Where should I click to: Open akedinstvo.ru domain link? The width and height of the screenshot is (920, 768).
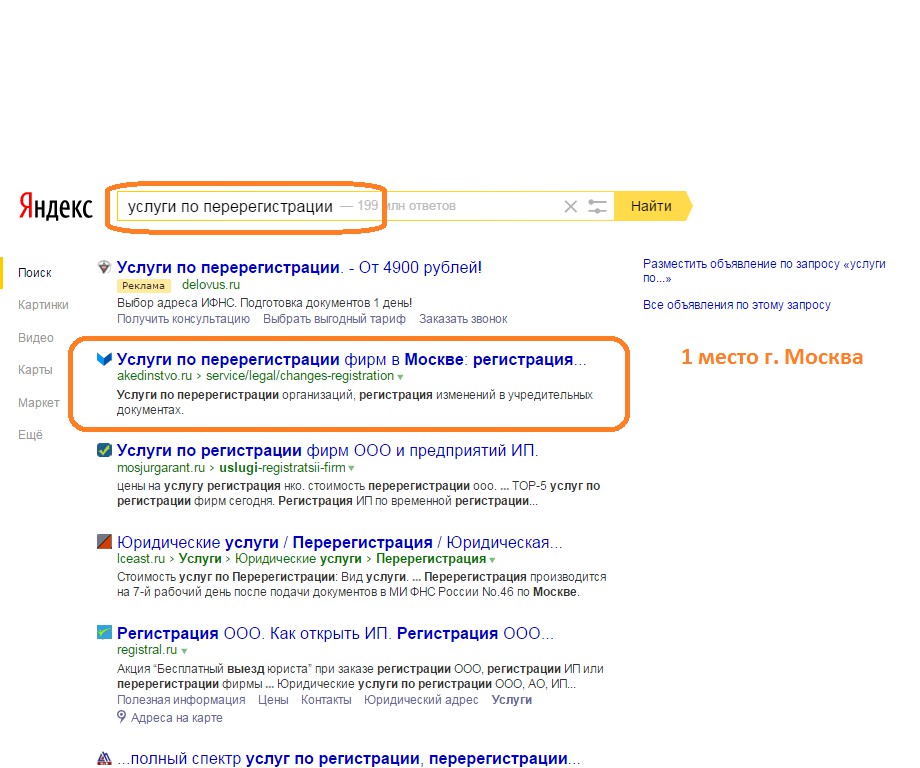pos(154,375)
